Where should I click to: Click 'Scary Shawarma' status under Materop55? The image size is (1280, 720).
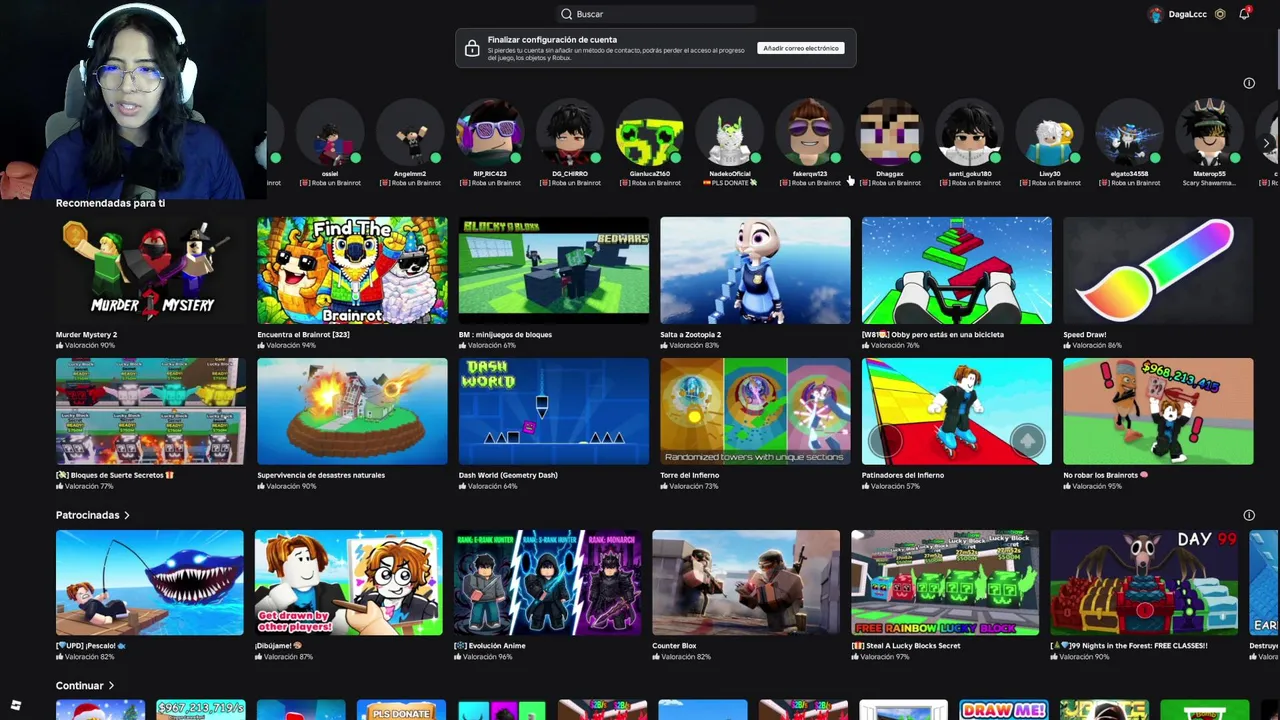point(1209,183)
